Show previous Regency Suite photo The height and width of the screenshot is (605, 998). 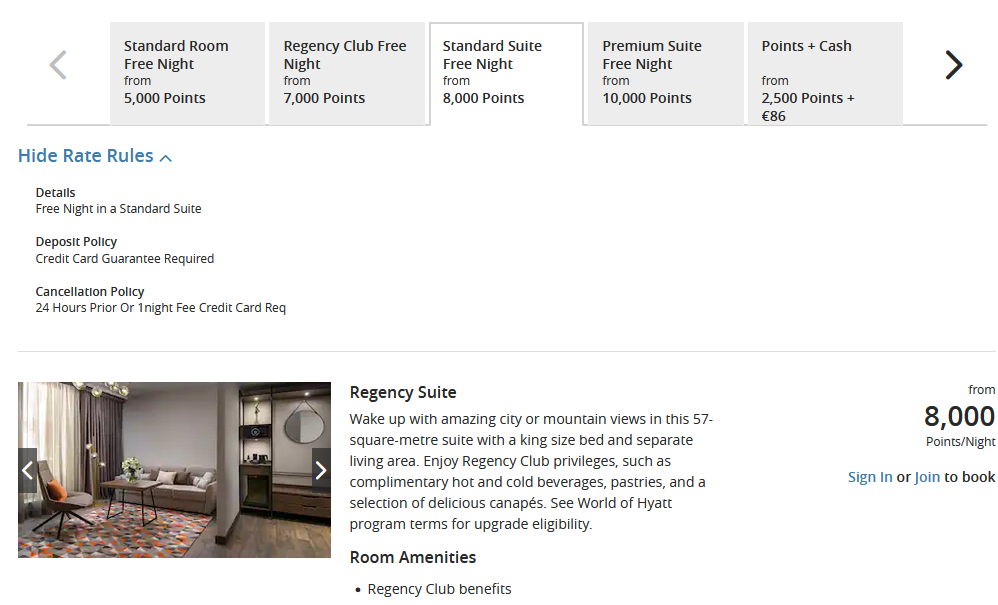tap(28, 470)
